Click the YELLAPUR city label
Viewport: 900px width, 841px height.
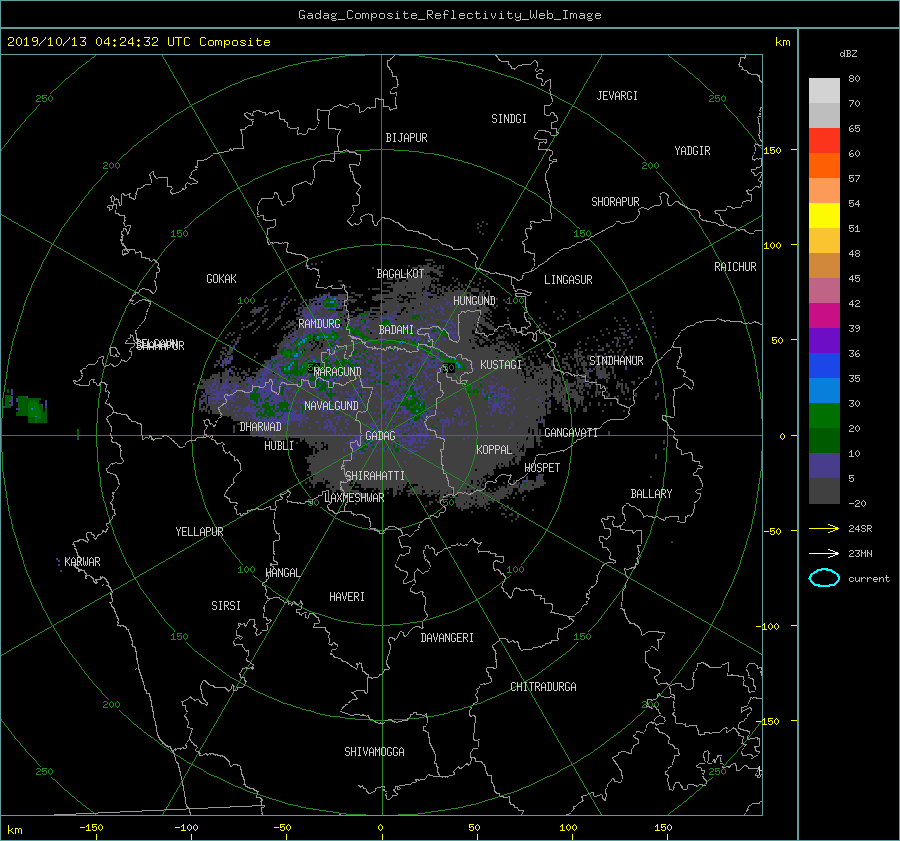click(199, 532)
